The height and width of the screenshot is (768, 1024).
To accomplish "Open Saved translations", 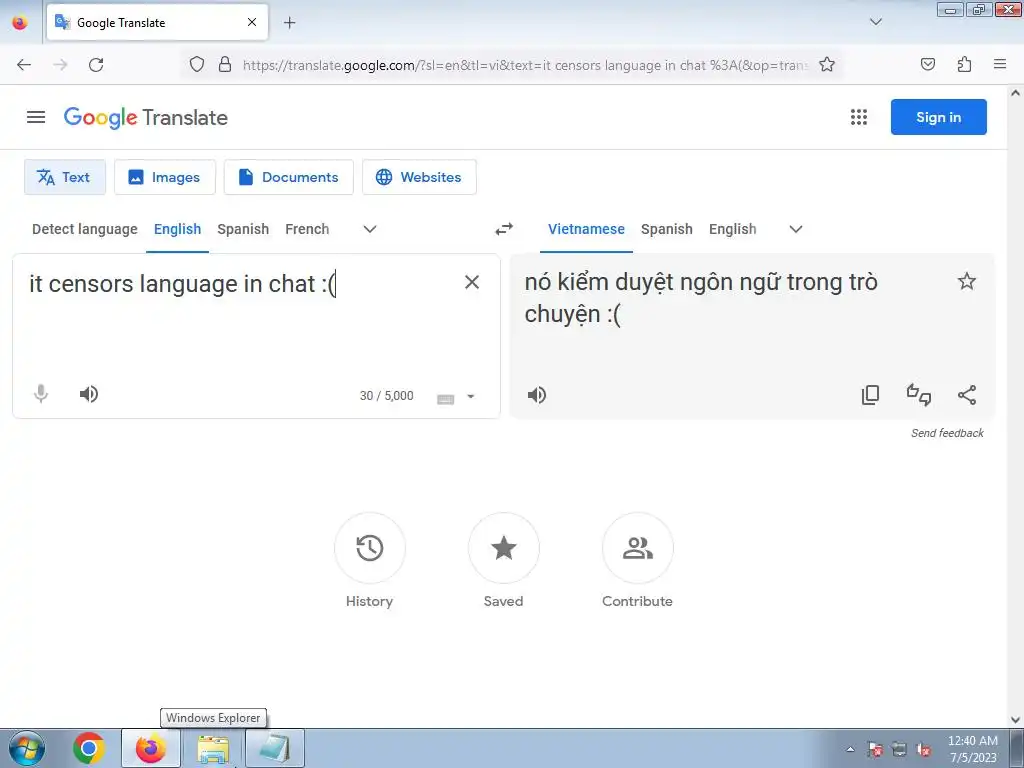I will point(504,548).
